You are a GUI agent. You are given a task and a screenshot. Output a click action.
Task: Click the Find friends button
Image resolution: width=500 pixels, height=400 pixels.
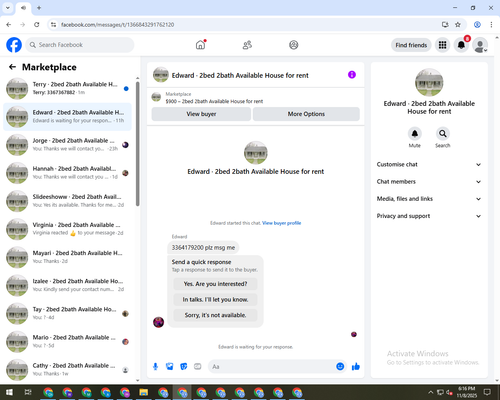point(411,45)
